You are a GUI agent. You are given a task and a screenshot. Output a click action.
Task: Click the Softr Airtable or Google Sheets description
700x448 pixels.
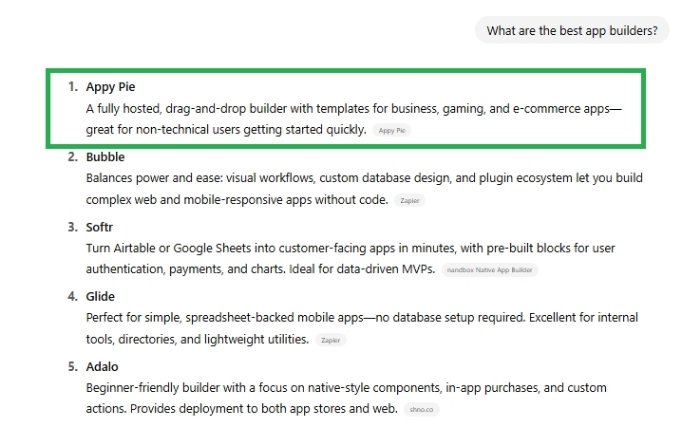(x=350, y=258)
